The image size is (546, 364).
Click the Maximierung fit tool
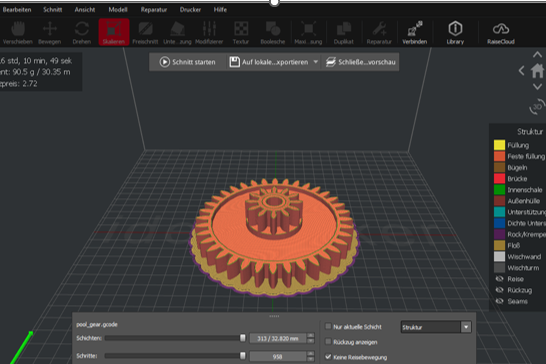click(308, 32)
